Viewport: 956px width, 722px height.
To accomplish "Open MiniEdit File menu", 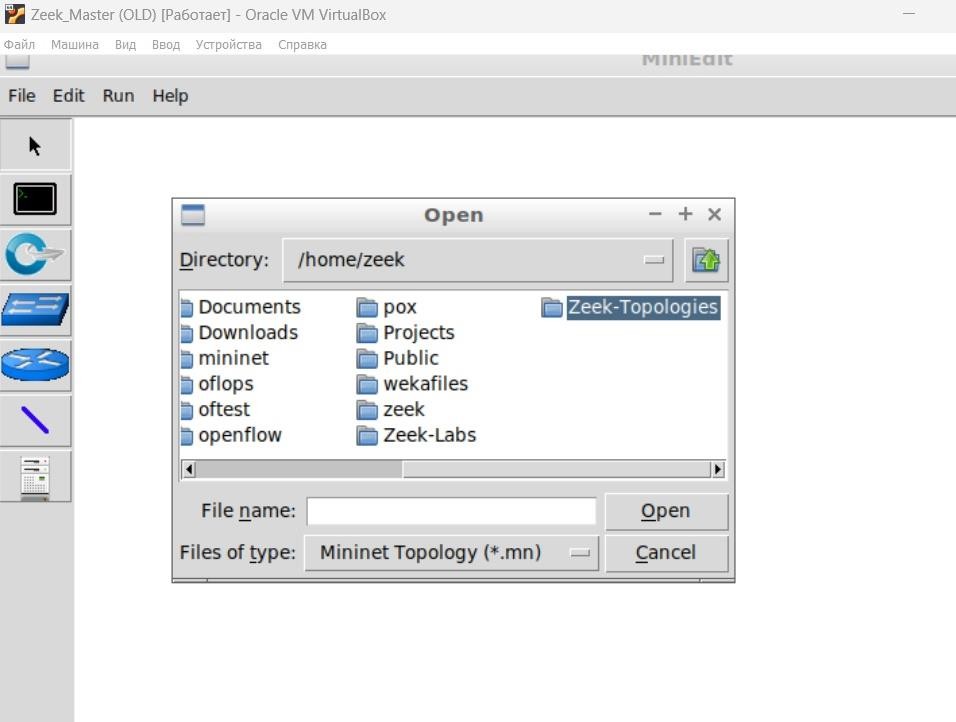I will click(x=22, y=96).
